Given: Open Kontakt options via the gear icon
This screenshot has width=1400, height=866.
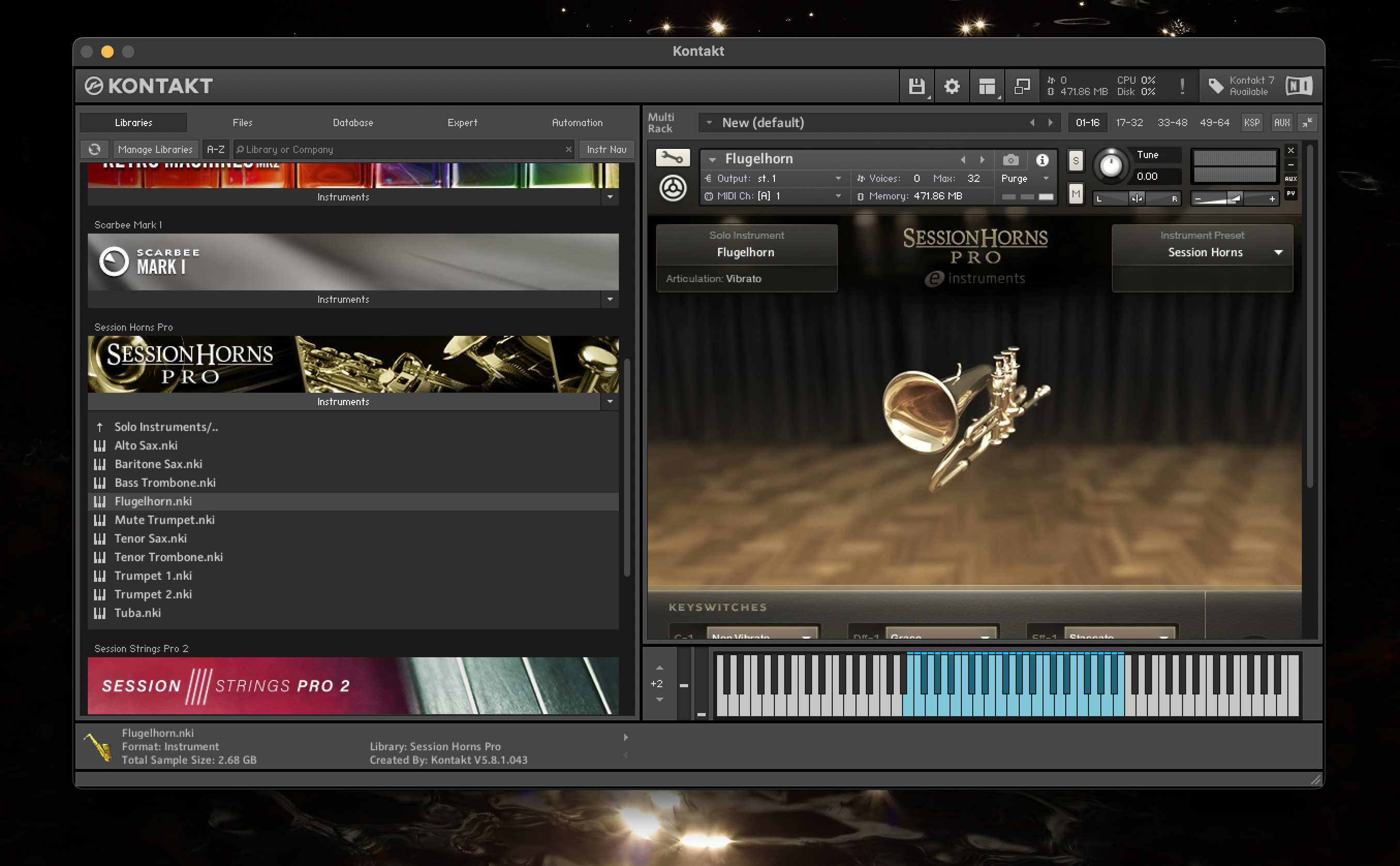Looking at the screenshot, I should [952, 86].
